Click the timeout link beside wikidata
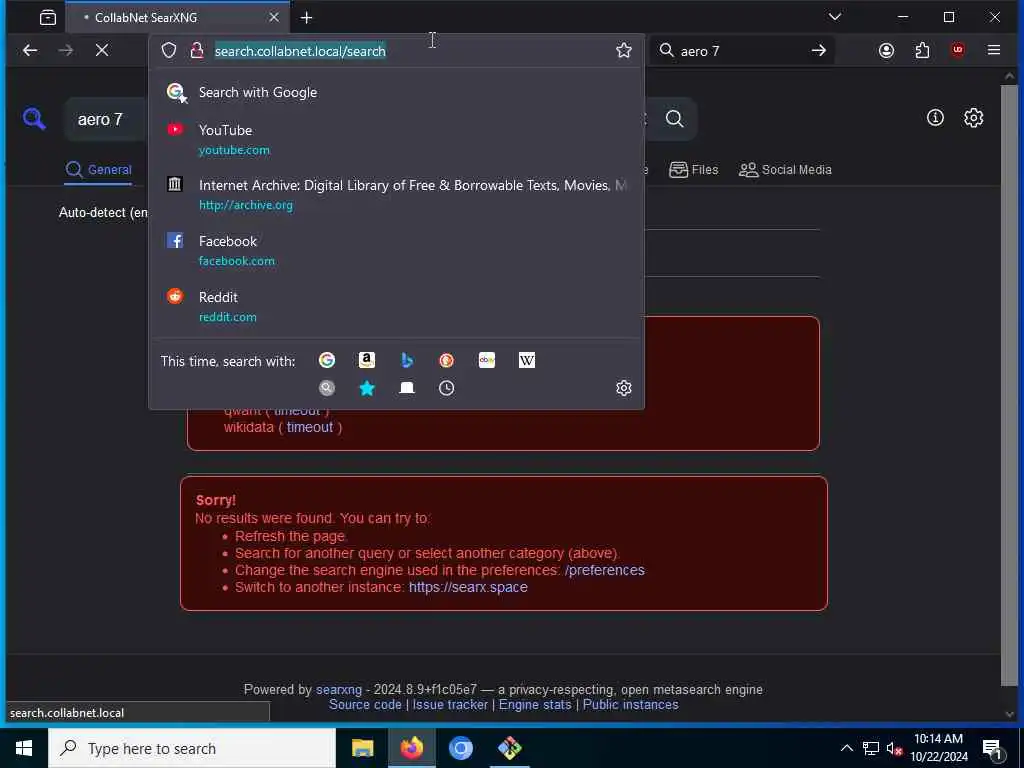 [x=310, y=427]
